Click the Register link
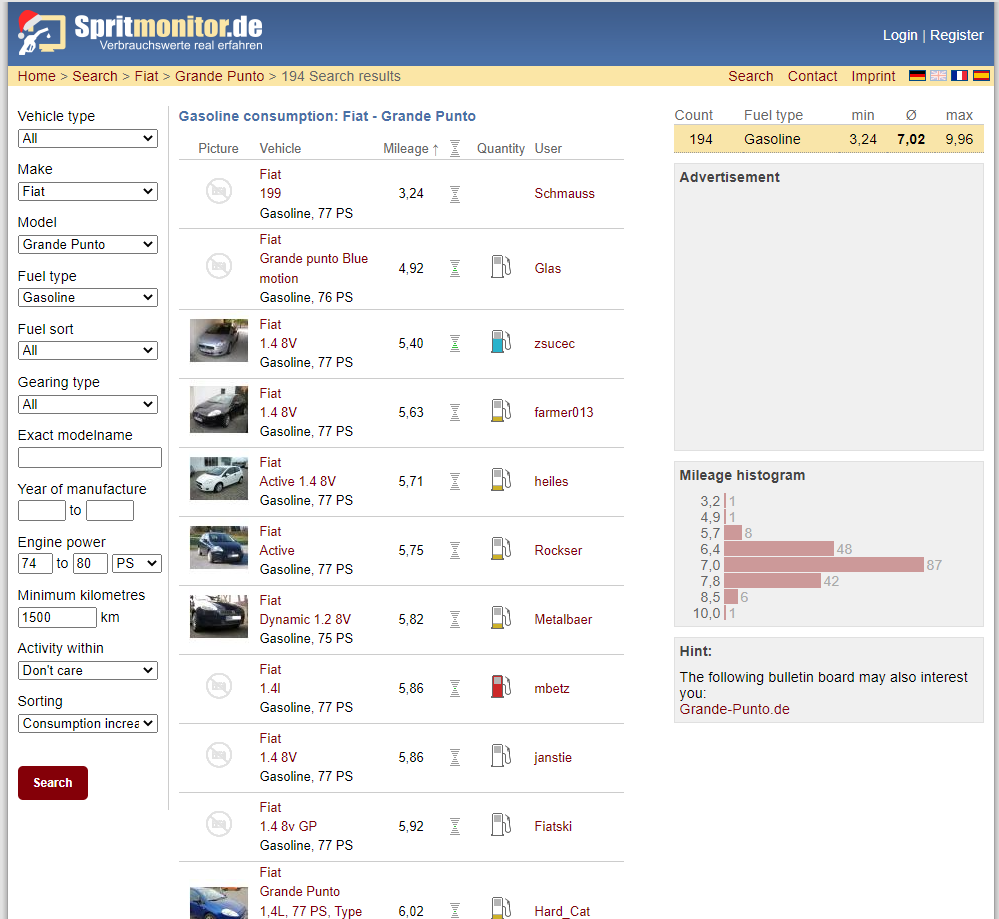The image size is (999, 919). [956, 35]
